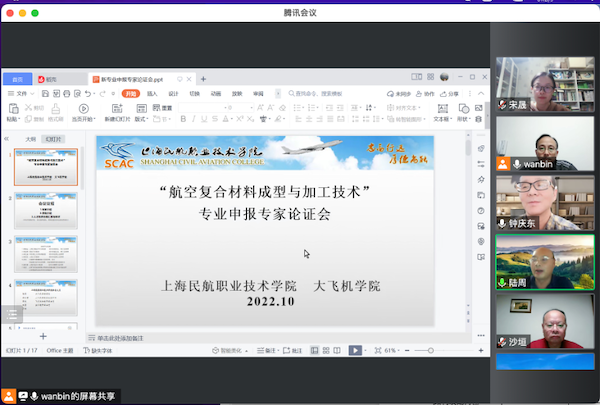Screen dimensions: 600x405
Task: Click the zoom slider handle
Action: [430, 350]
